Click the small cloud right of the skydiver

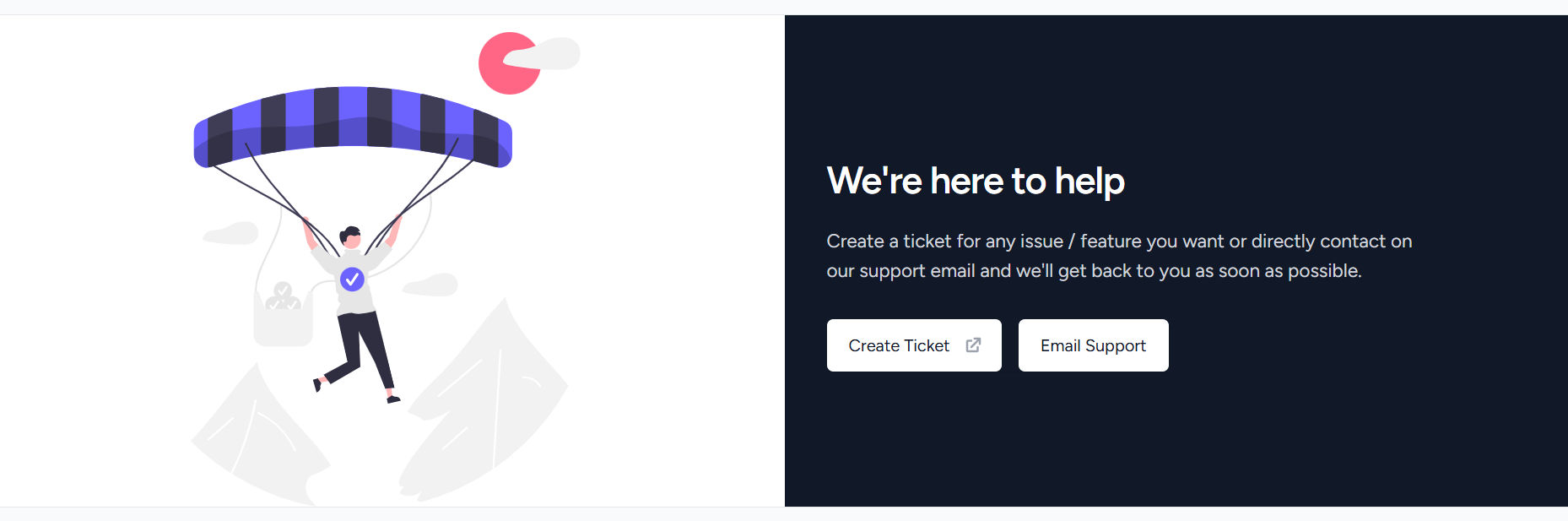point(431,285)
